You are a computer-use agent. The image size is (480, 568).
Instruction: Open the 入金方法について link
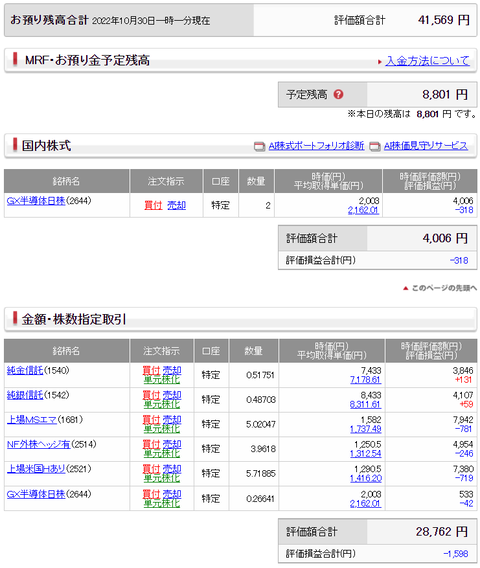coord(427,61)
